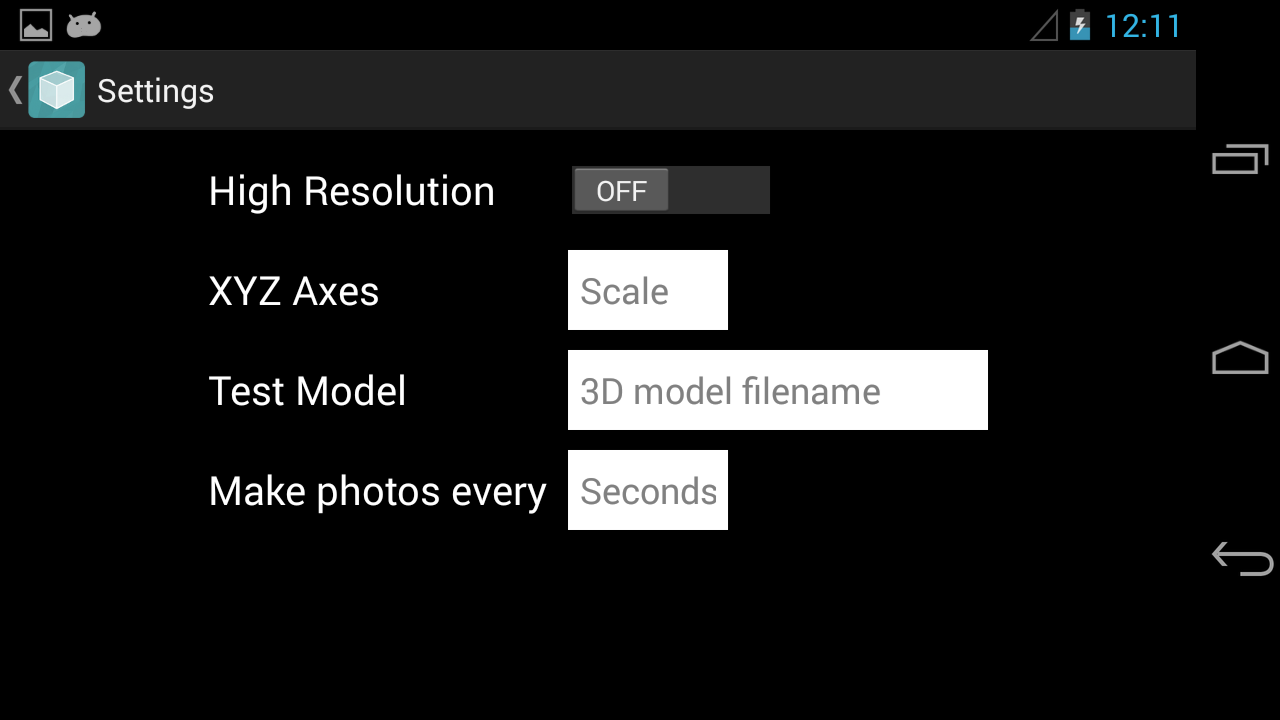
Task: Tap the High Resolution label
Action: point(351,191)
